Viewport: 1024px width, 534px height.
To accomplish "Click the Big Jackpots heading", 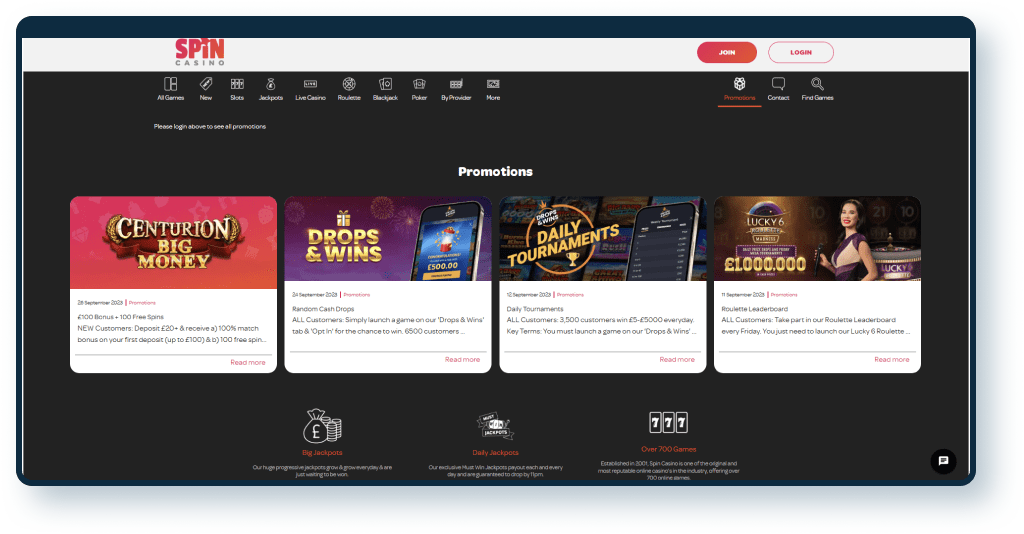I will (322, 452).
